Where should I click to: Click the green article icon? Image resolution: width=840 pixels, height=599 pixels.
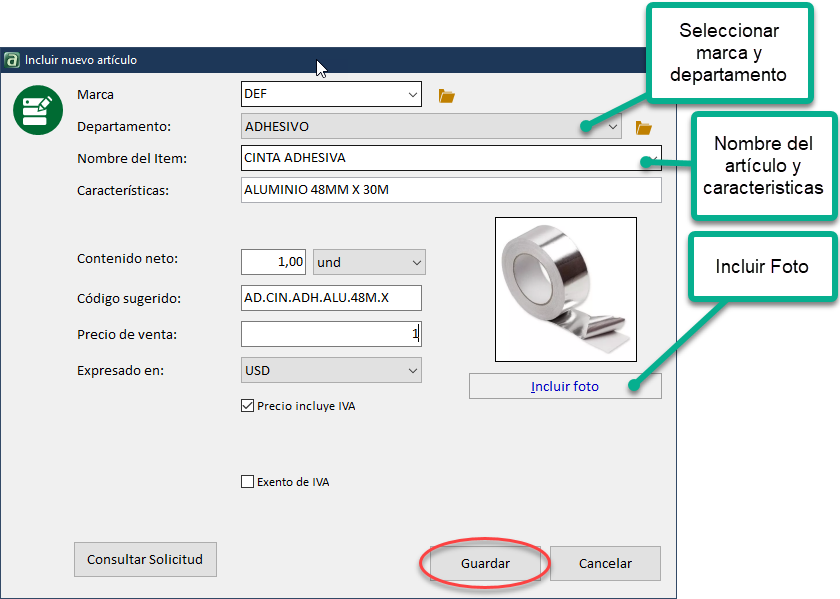pyautogui.click(x=38, y=109)
